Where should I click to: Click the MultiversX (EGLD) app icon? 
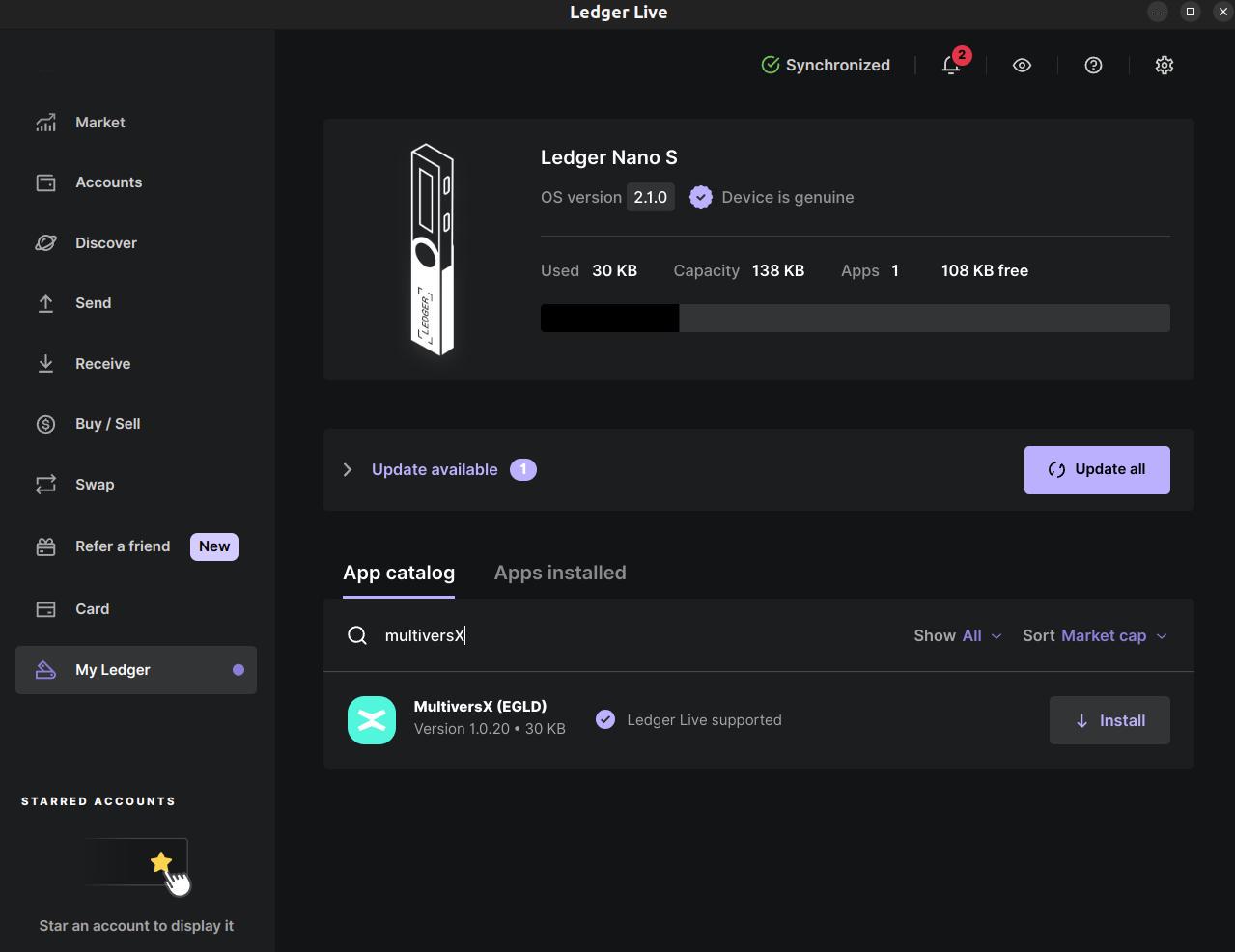371,719
